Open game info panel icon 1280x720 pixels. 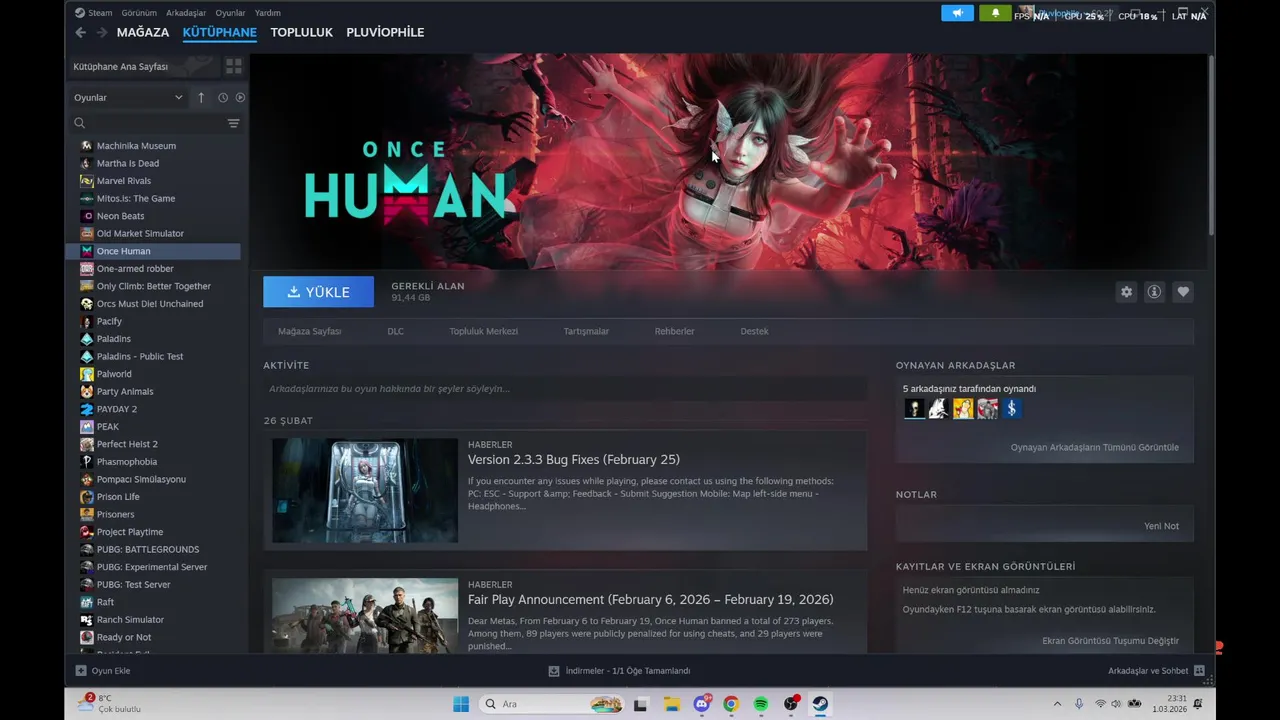coord(1154,292)
